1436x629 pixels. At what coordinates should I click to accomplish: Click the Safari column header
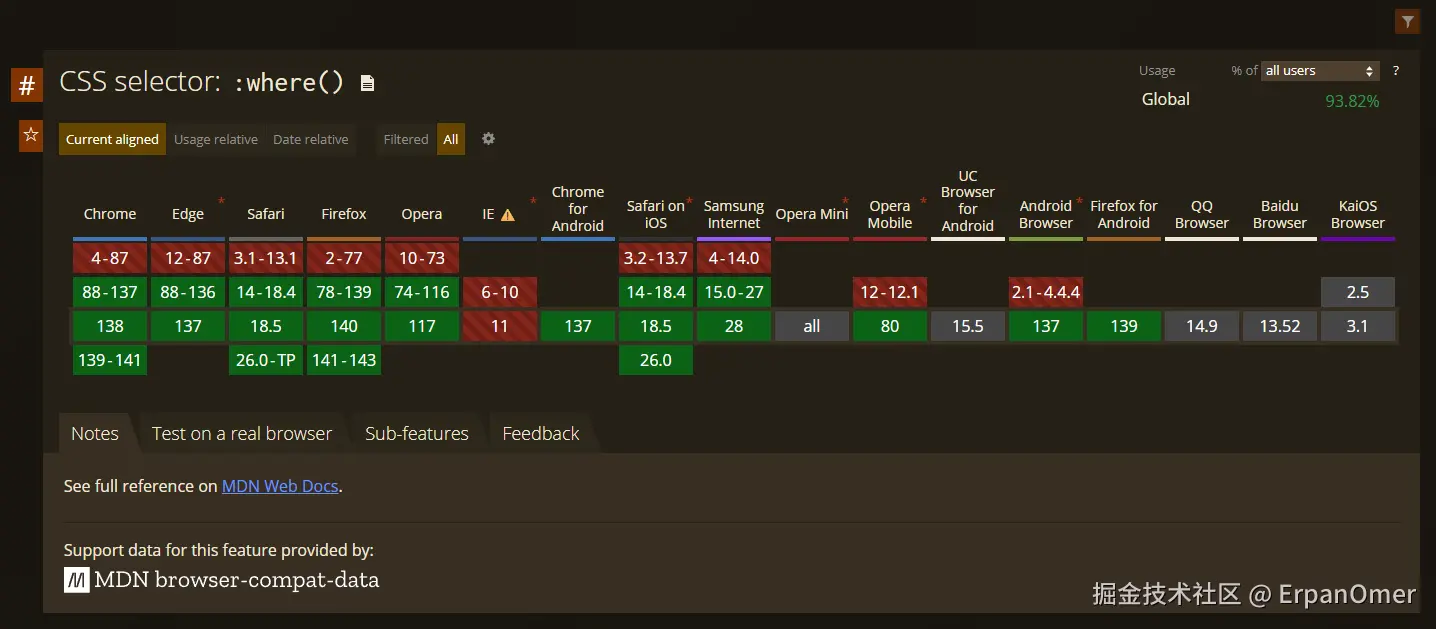[x=266, y=214]
